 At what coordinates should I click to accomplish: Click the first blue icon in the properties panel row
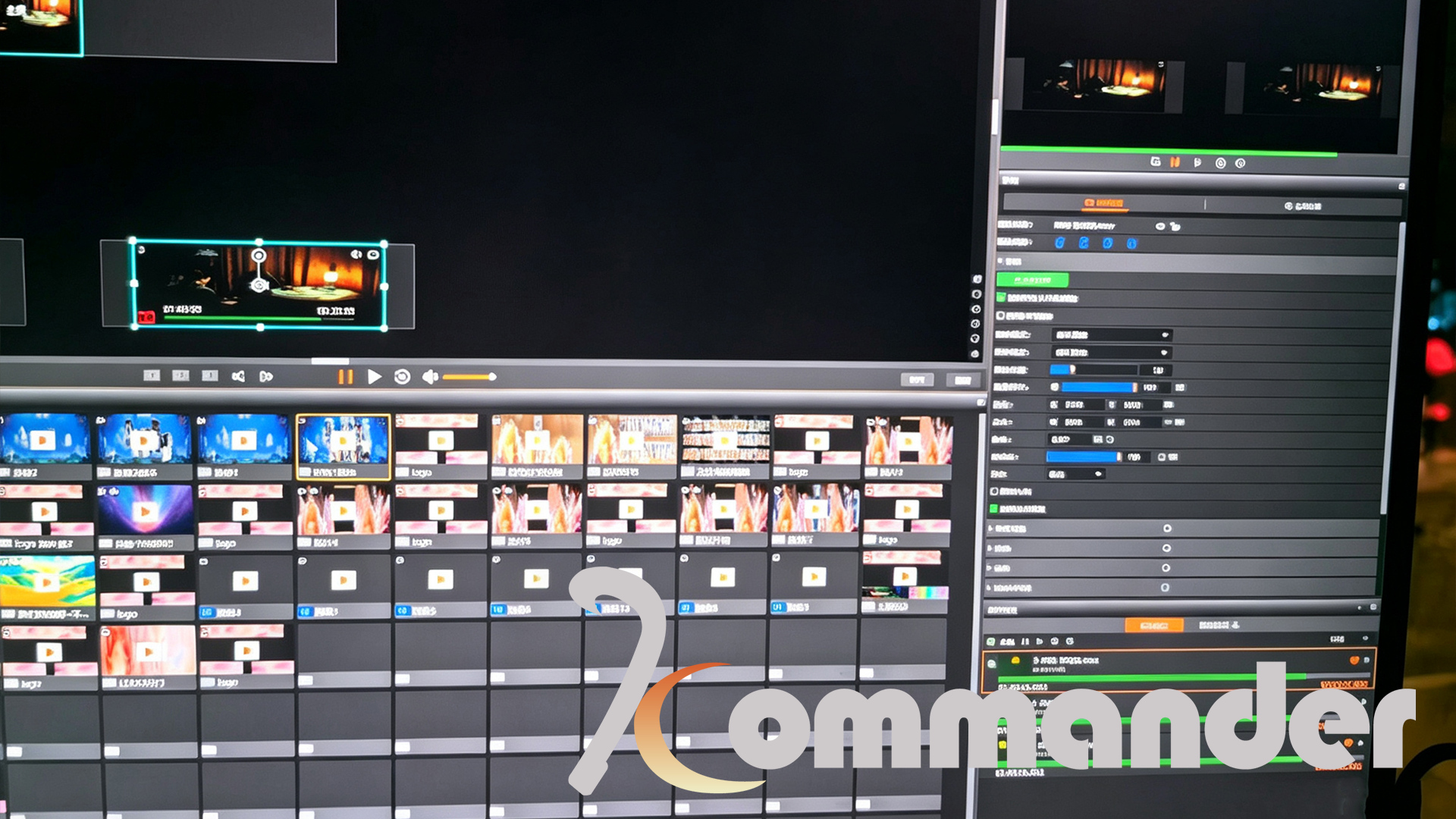(1060, 243)
